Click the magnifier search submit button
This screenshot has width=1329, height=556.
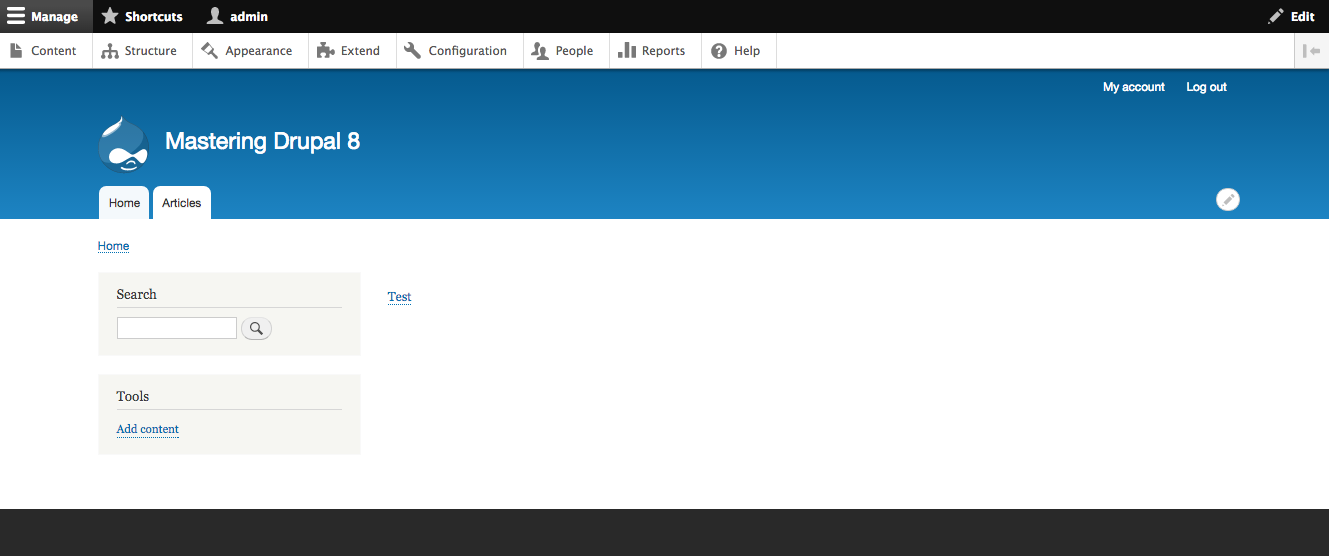point(256,328)
